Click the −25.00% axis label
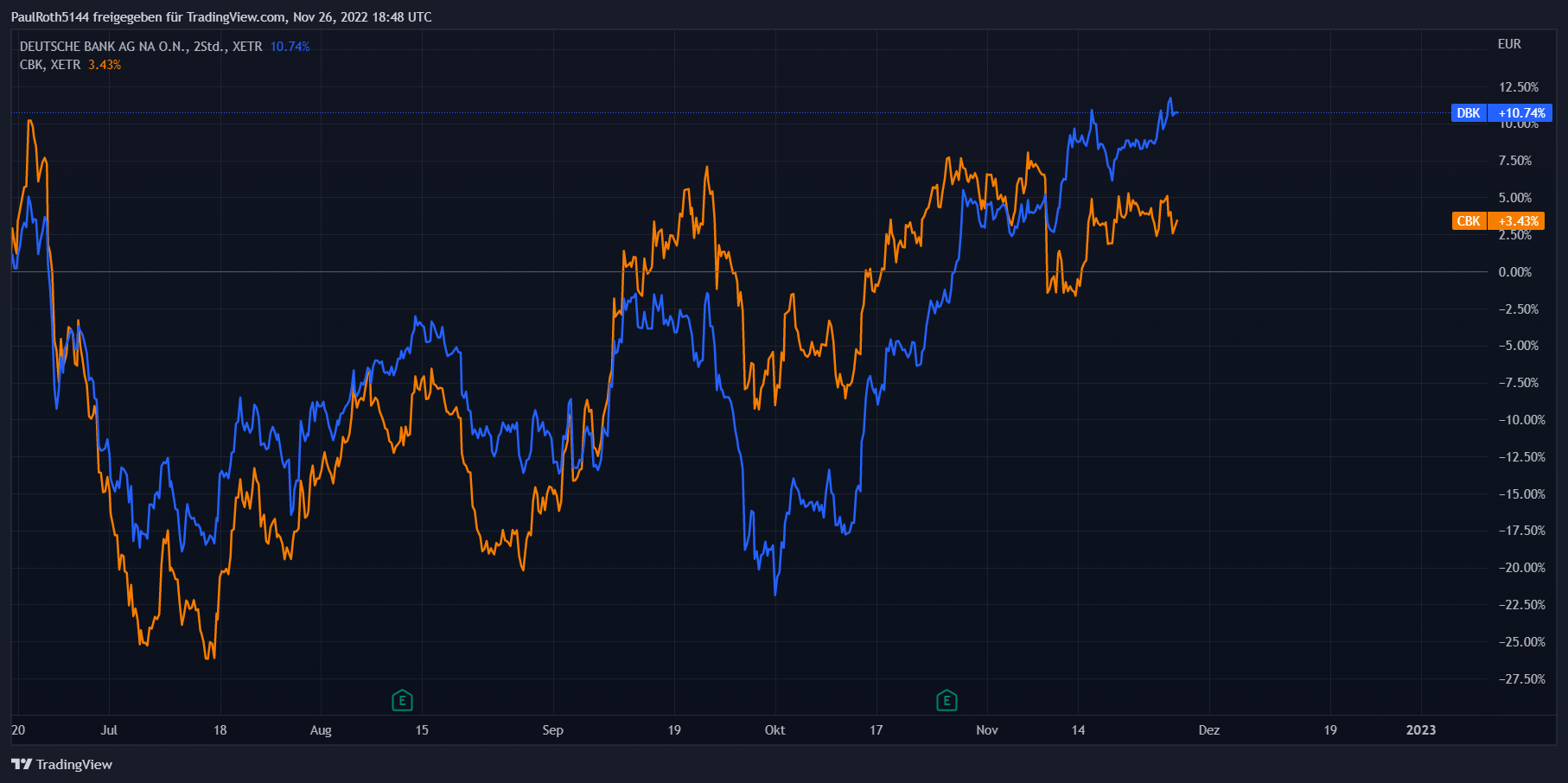Viewport: 1568px width, 783px height. (1521, 642)
